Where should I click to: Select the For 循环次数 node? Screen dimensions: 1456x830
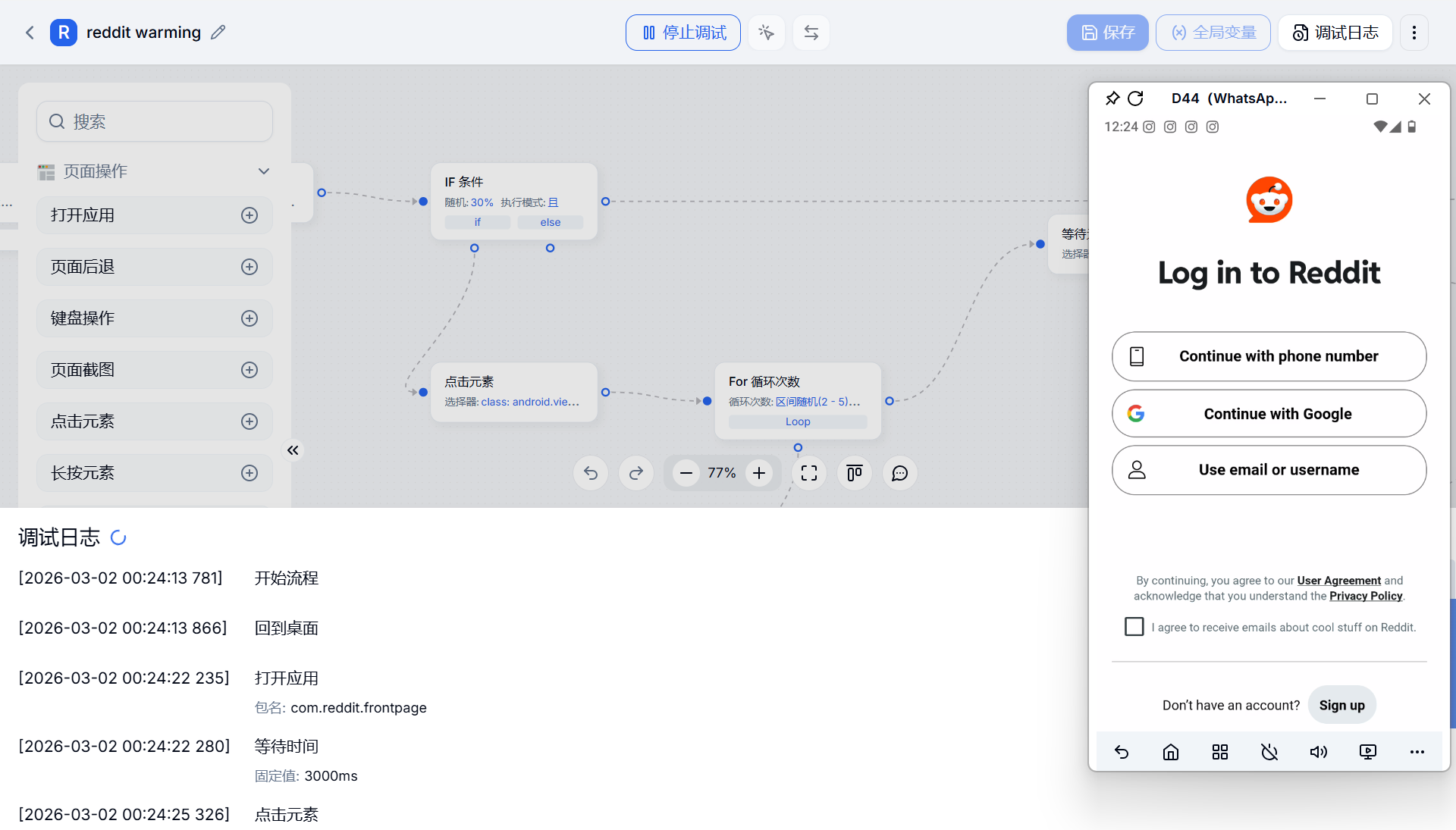pyautogui.click(x=798, y=401)
